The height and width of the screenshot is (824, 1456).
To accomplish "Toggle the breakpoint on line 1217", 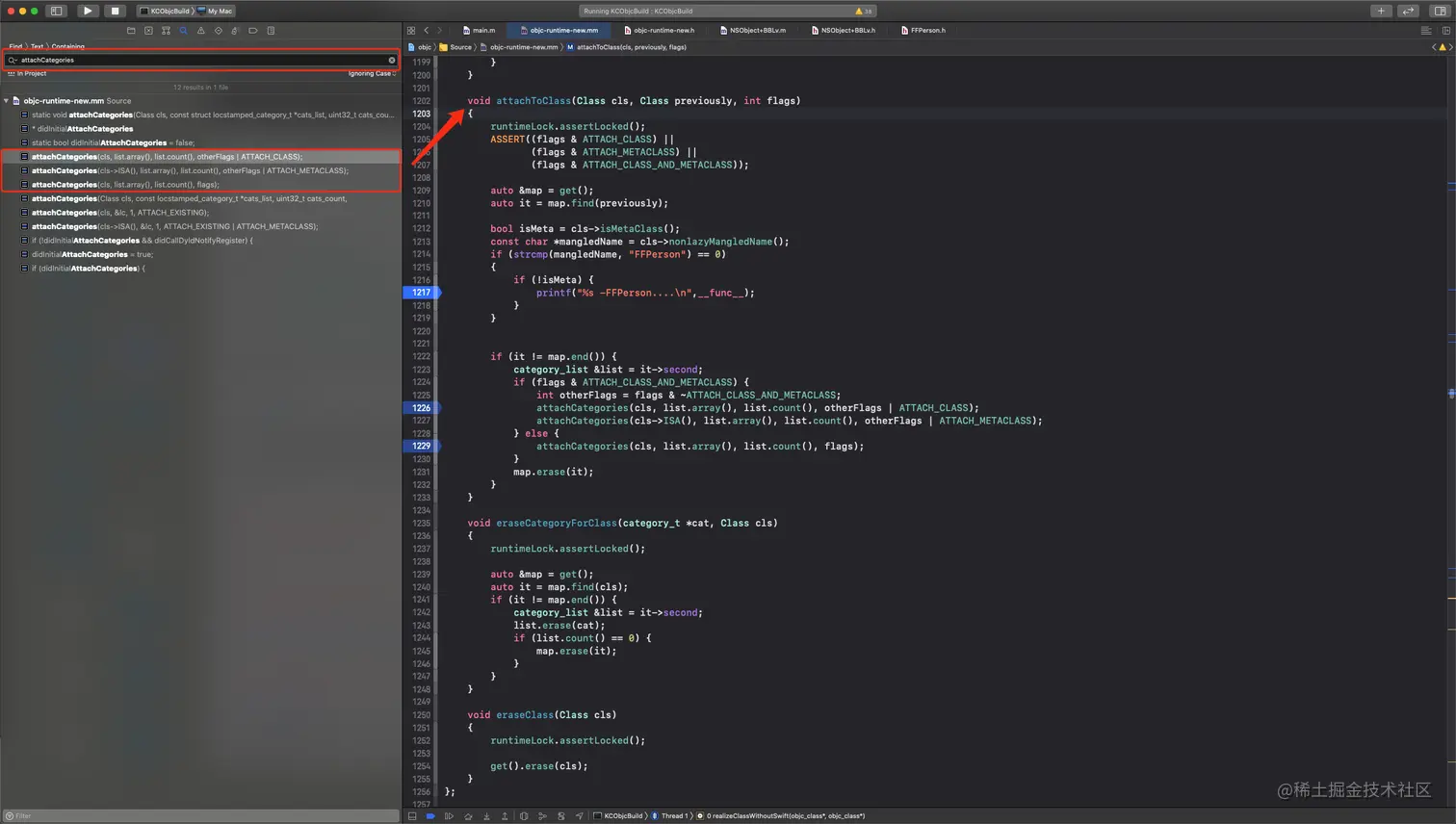I will pos(422,293).
